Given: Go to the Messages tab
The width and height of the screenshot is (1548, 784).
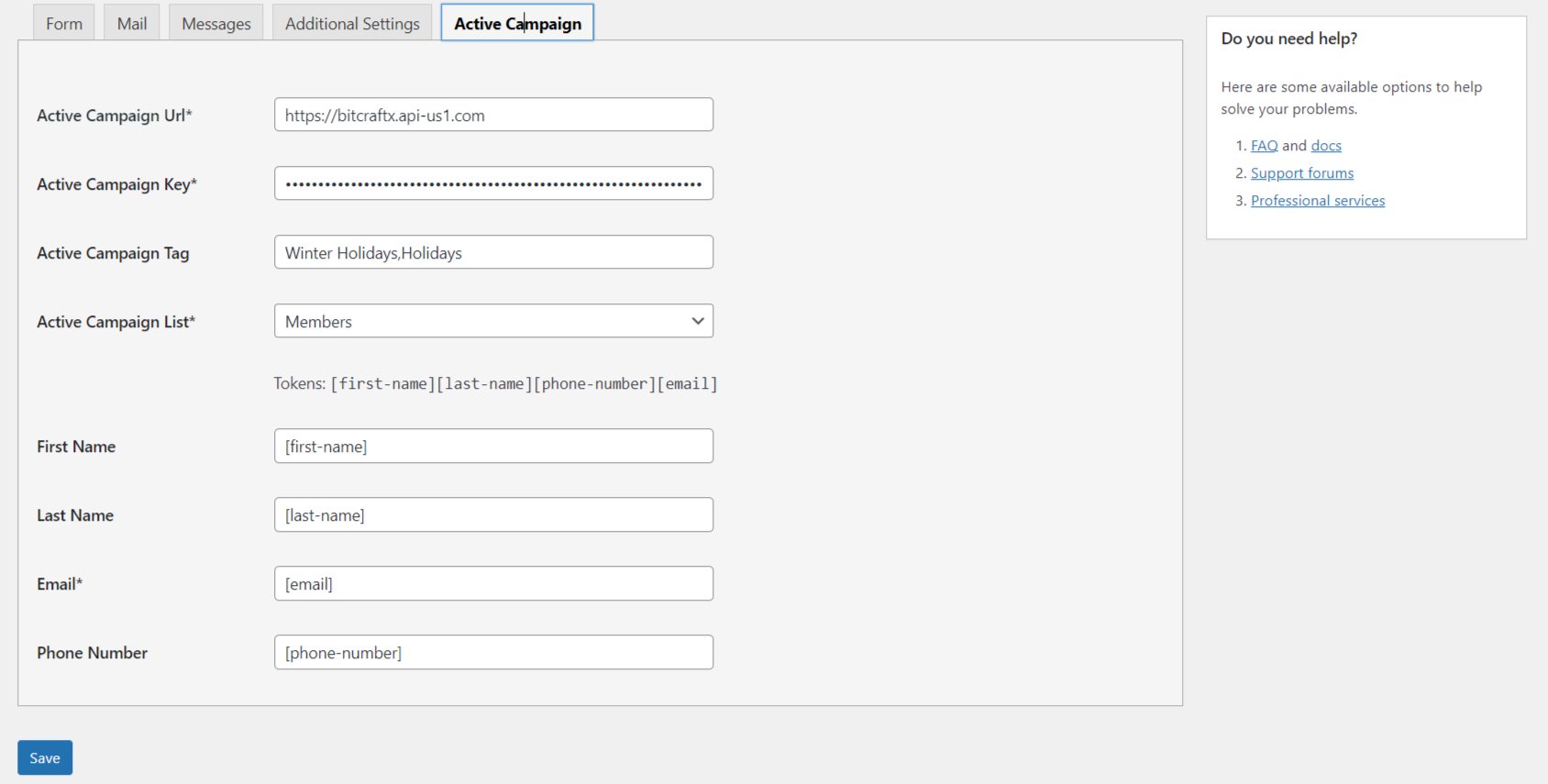Looking at the screenshot, I should click(x=216, y=23).
